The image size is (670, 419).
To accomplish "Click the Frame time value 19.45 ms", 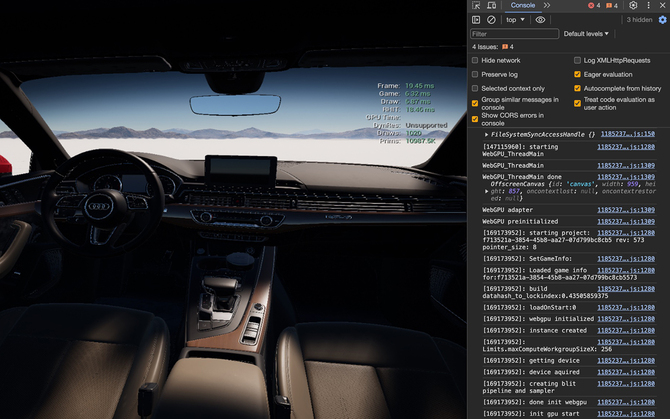I will [419, 85].
